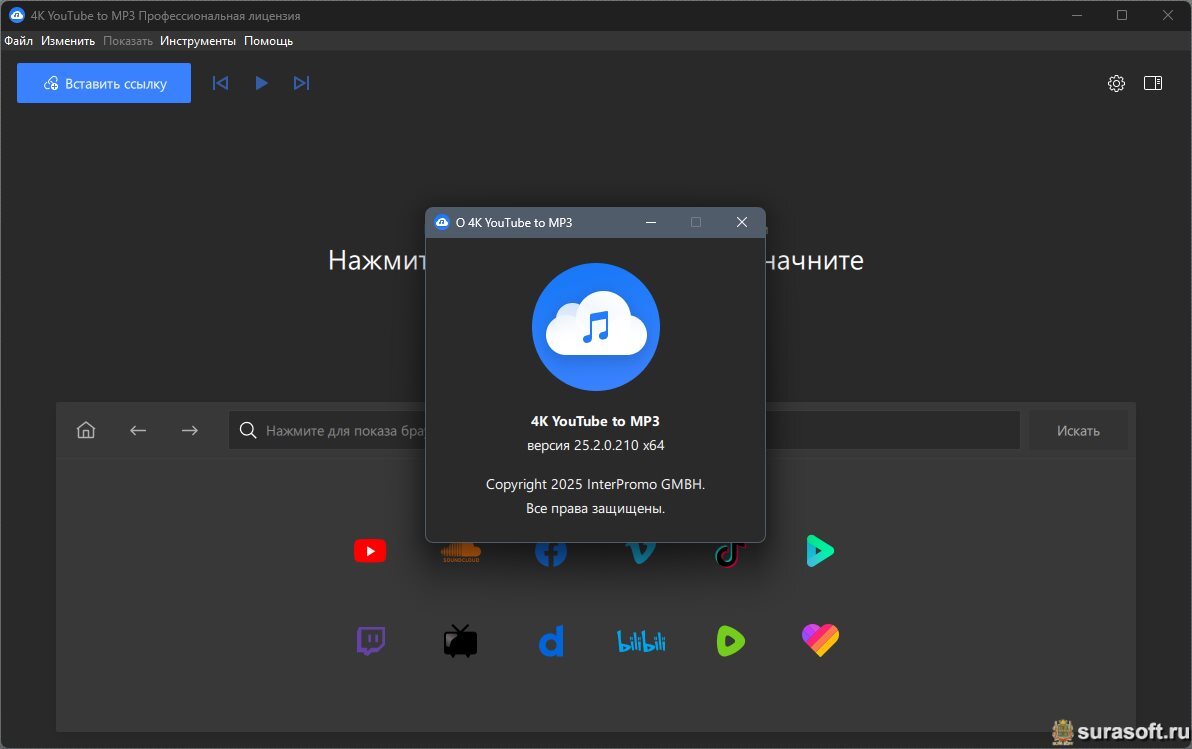Open the Dailymotion site icon

pos(551,641)
